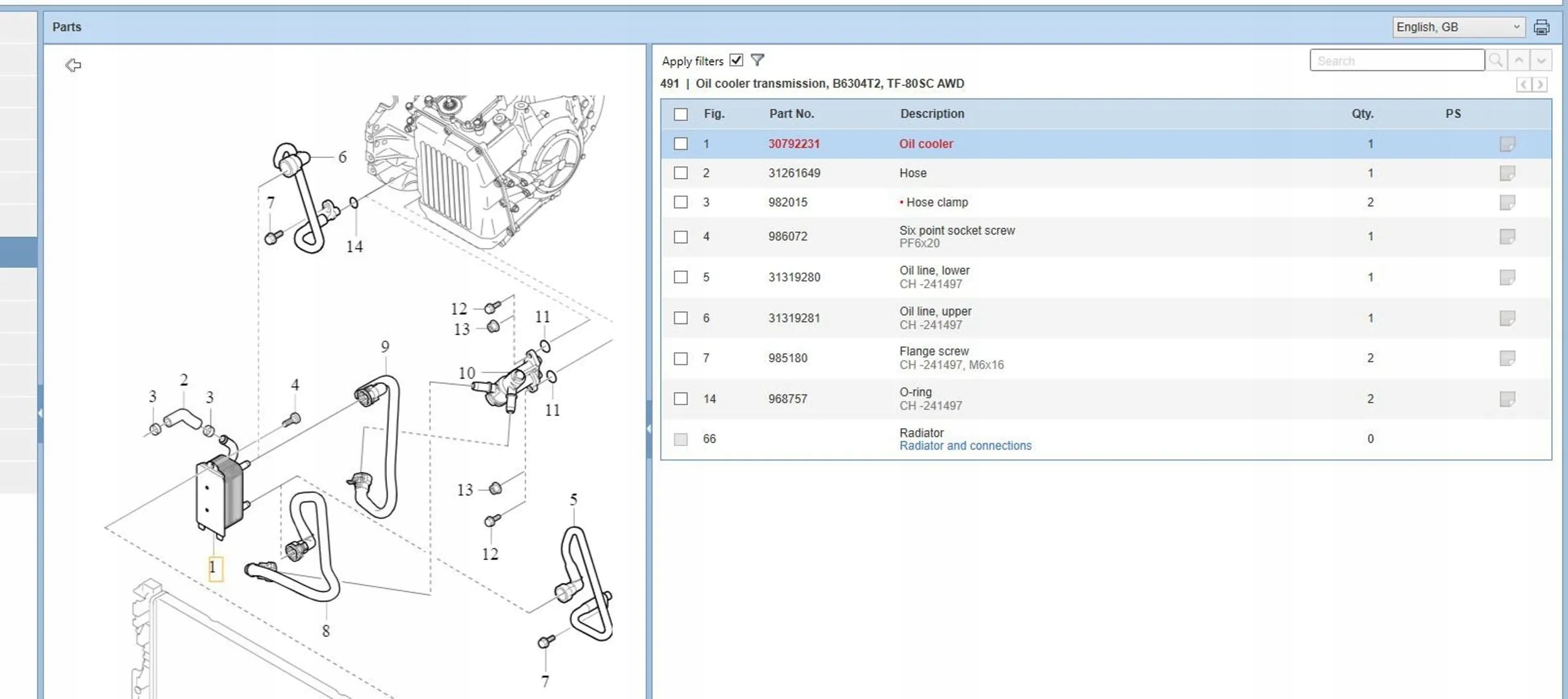The height and width of the screenshot is (699, 1568).
Task: Open Radiator and connections link
Action: pos(965,446)
